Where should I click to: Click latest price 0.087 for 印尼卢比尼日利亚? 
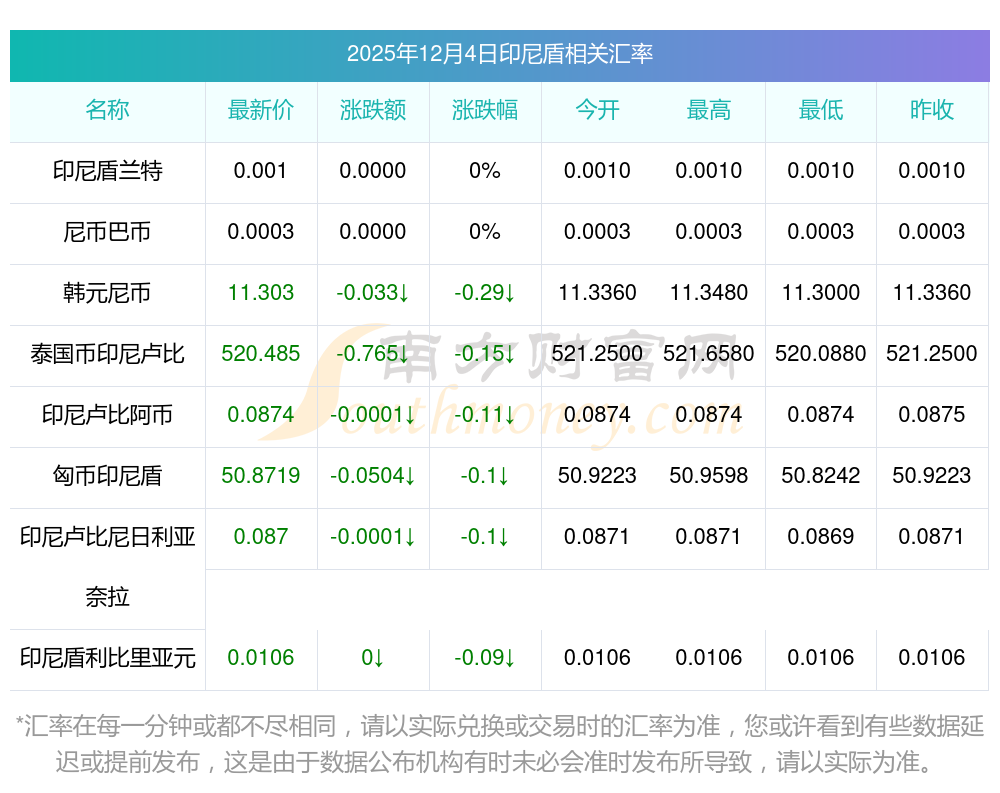point(261,537)
